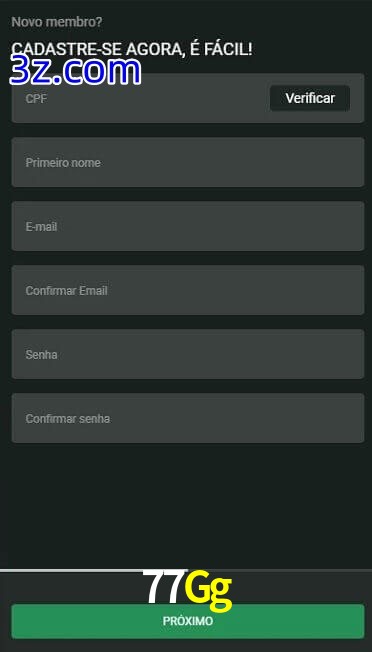Screen dimensions: 372x652
Task: Click the CADASTRE-SE AGORA heading
Action: [x=132, y=49]
